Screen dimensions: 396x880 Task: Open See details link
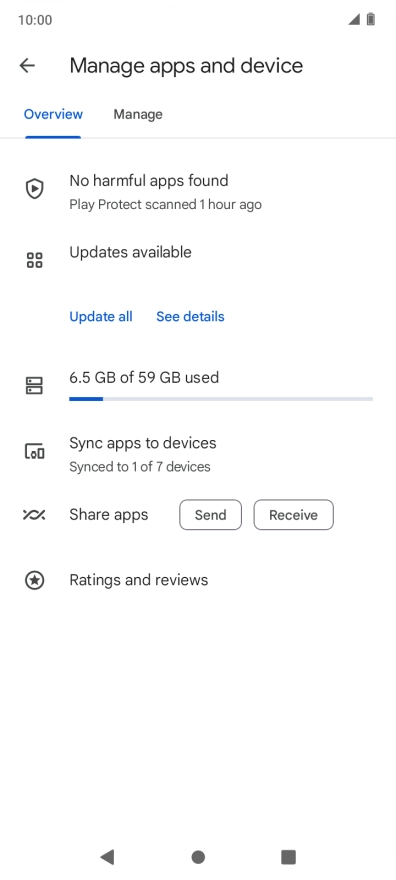(x=190, y=317)
